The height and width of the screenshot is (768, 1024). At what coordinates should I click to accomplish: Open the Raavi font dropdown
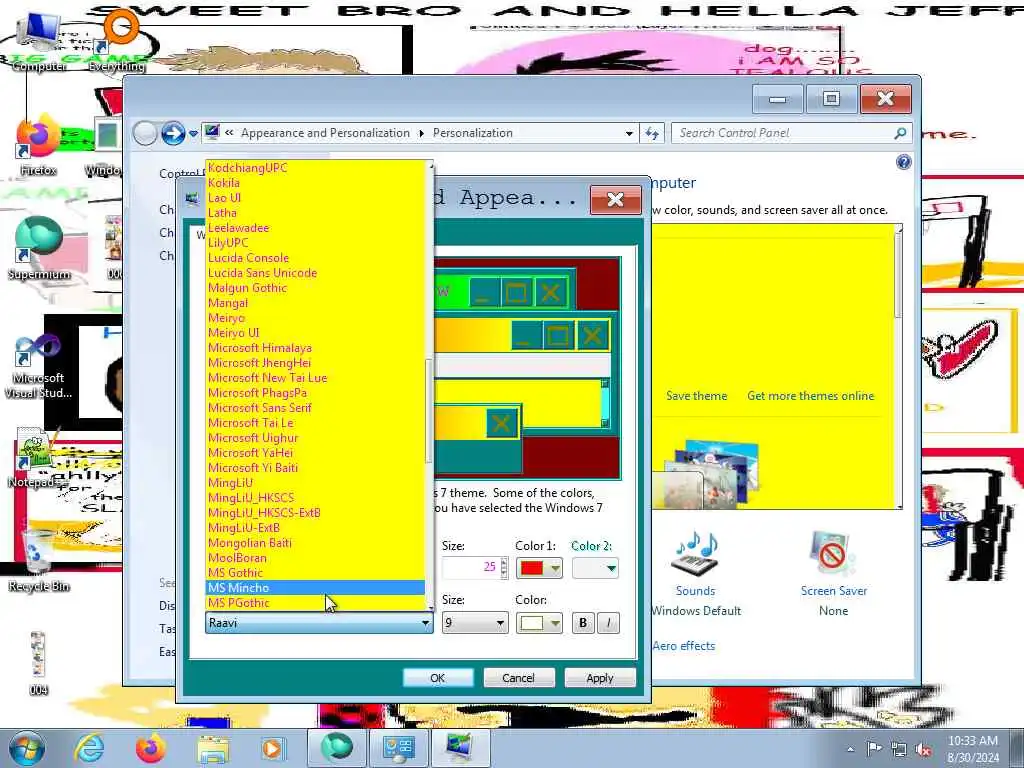(319, 623)
